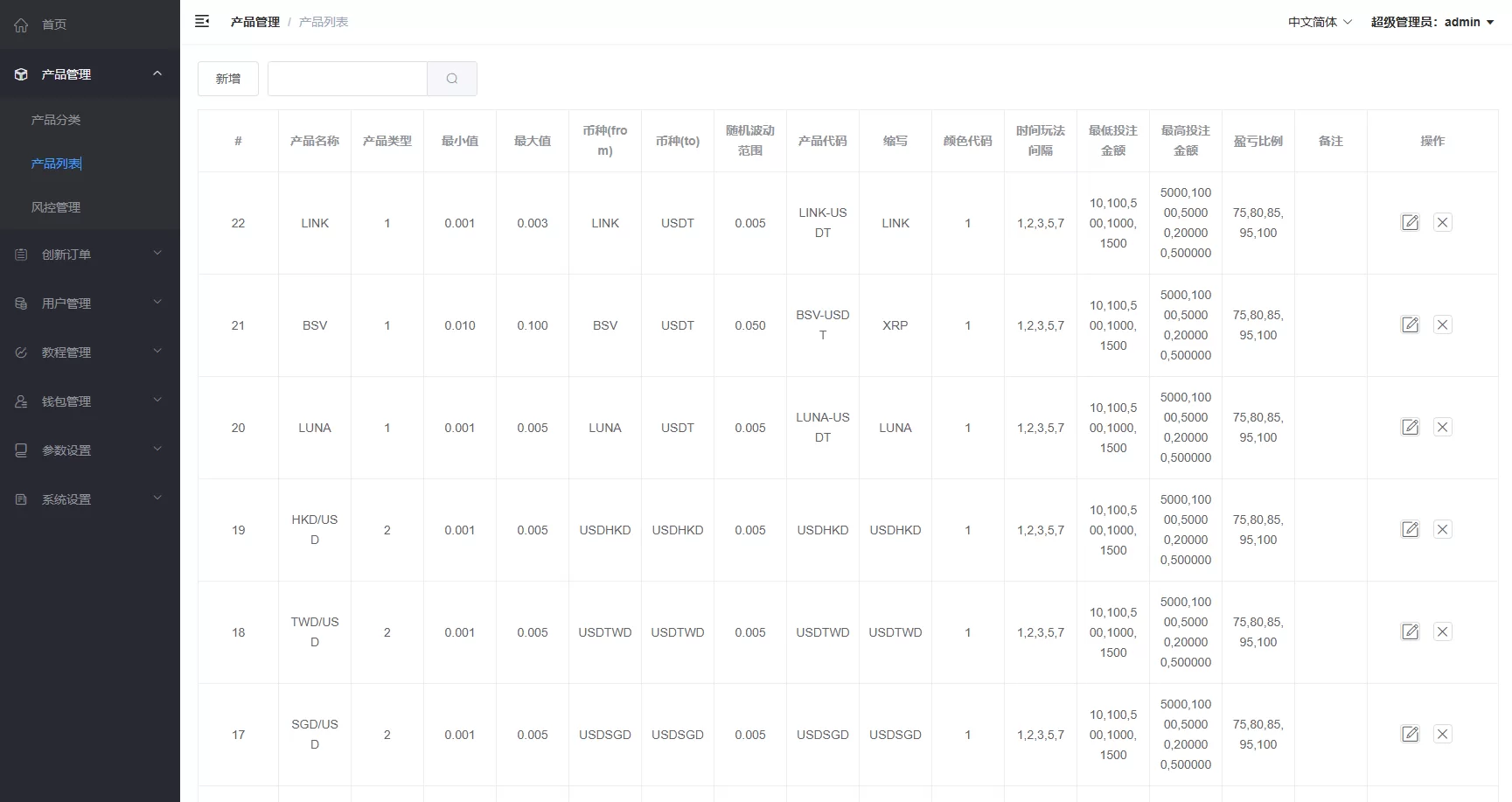Delete the SGD/USD product row
The width and height of the screenshot is (1512, 802).
tap(1442, 735)
